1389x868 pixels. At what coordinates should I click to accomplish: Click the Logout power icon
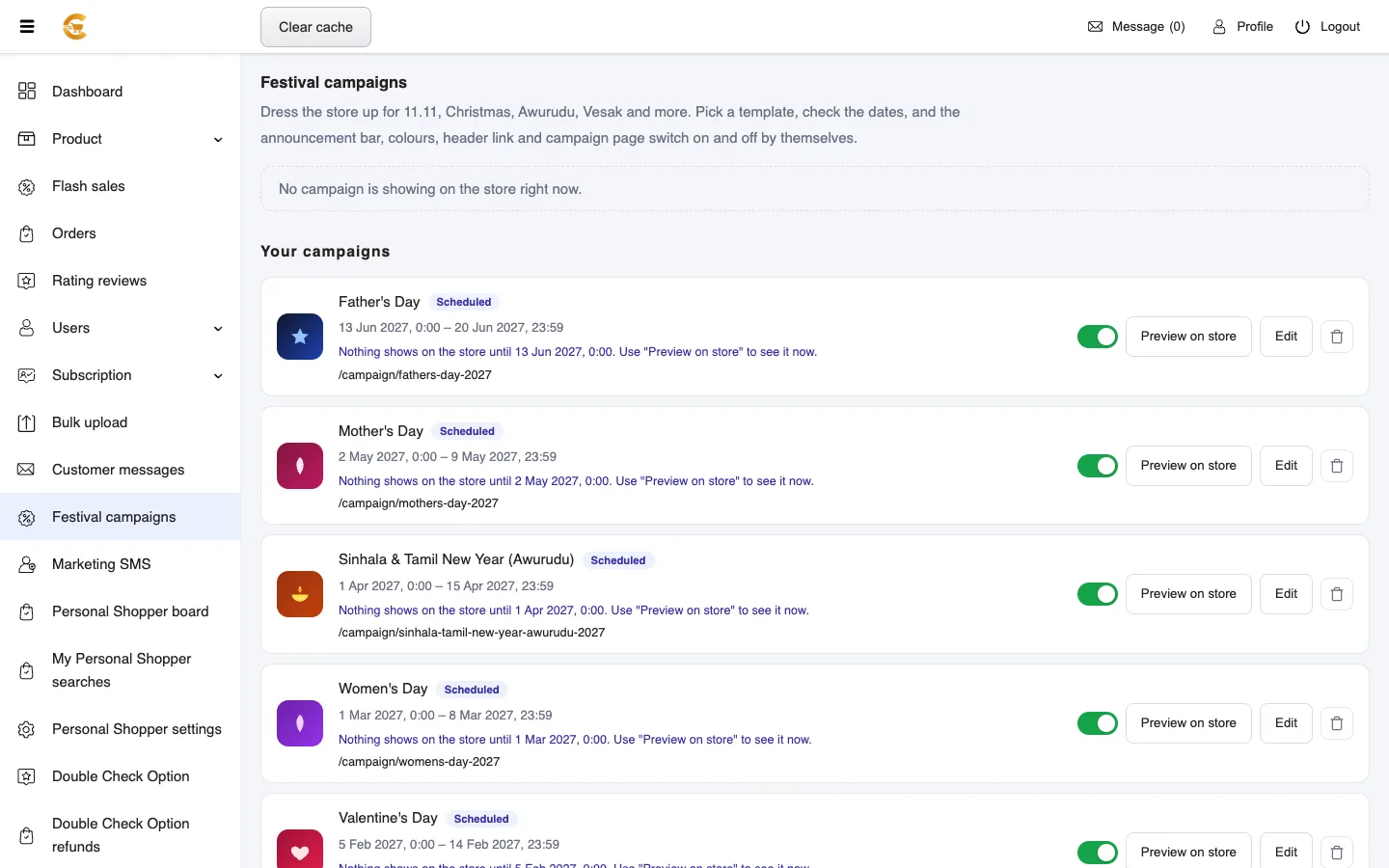[1302, 27]
